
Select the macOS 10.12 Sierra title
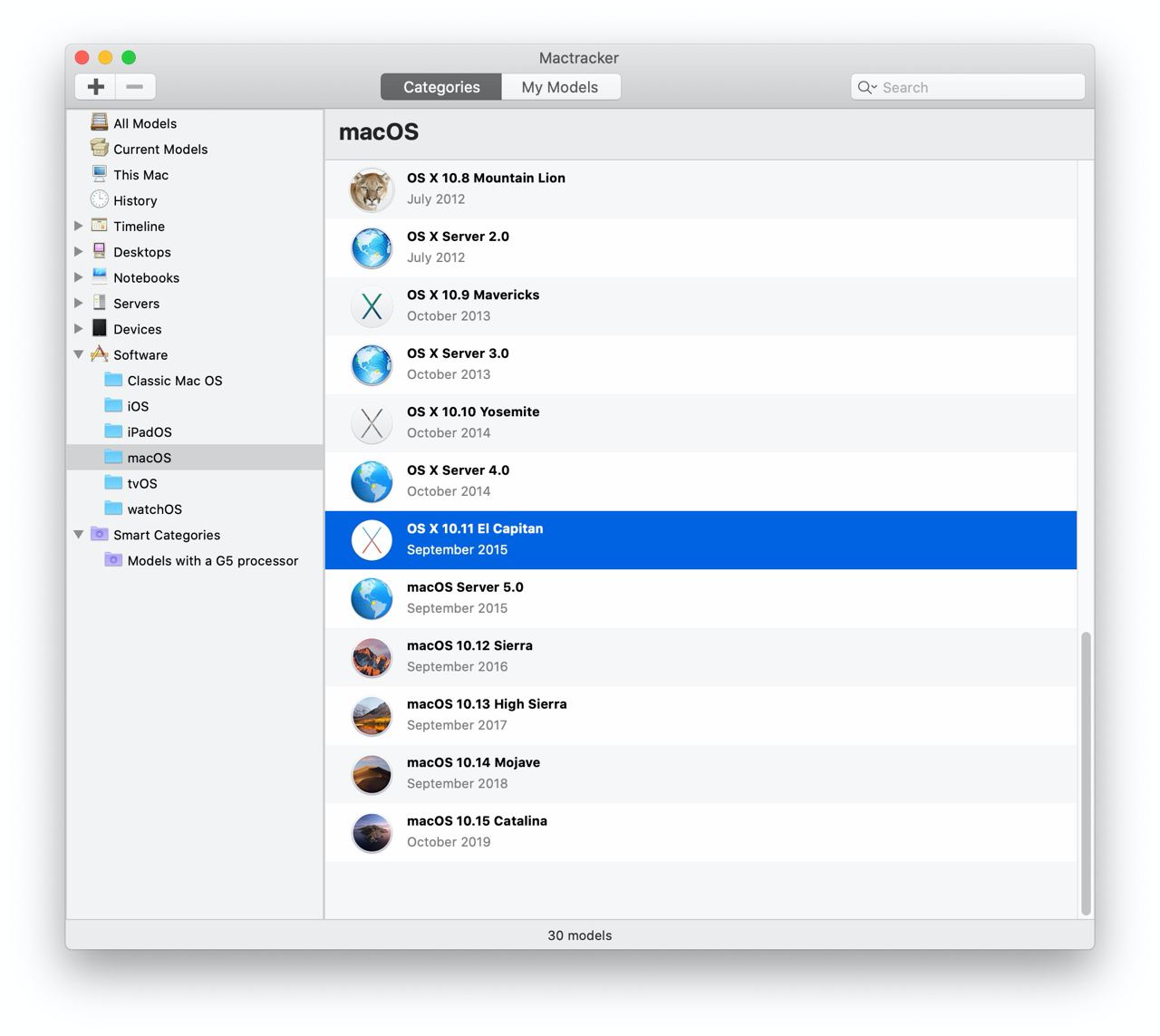click(469, 645)
